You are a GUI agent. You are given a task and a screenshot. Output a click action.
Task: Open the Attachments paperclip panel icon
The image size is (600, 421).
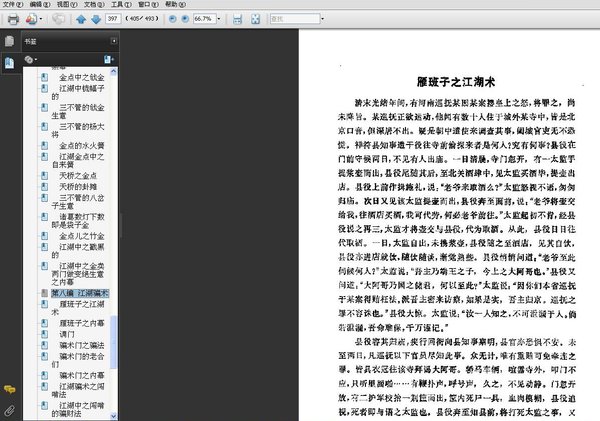tap(10, 411)
